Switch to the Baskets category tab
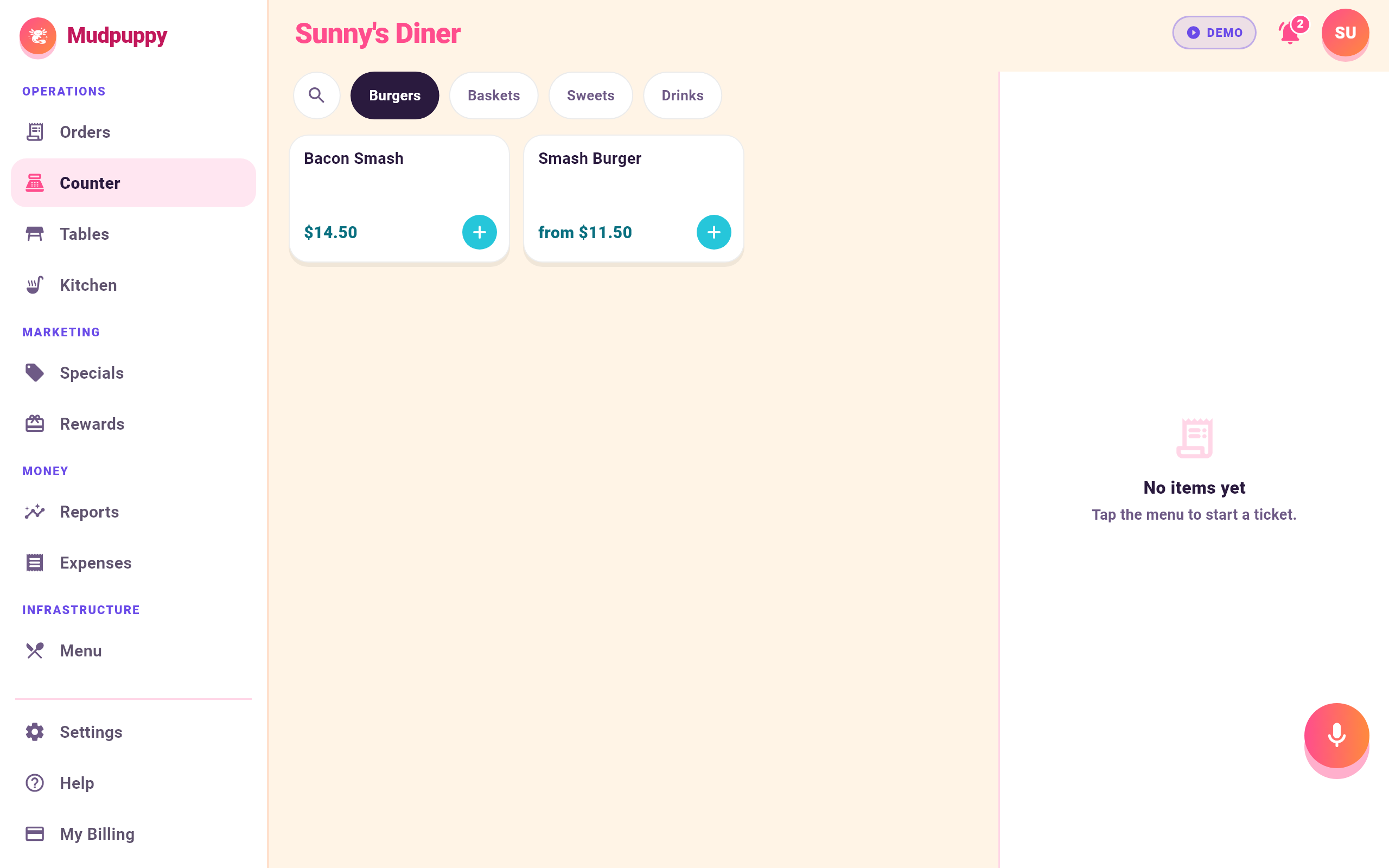 point(494,95)
